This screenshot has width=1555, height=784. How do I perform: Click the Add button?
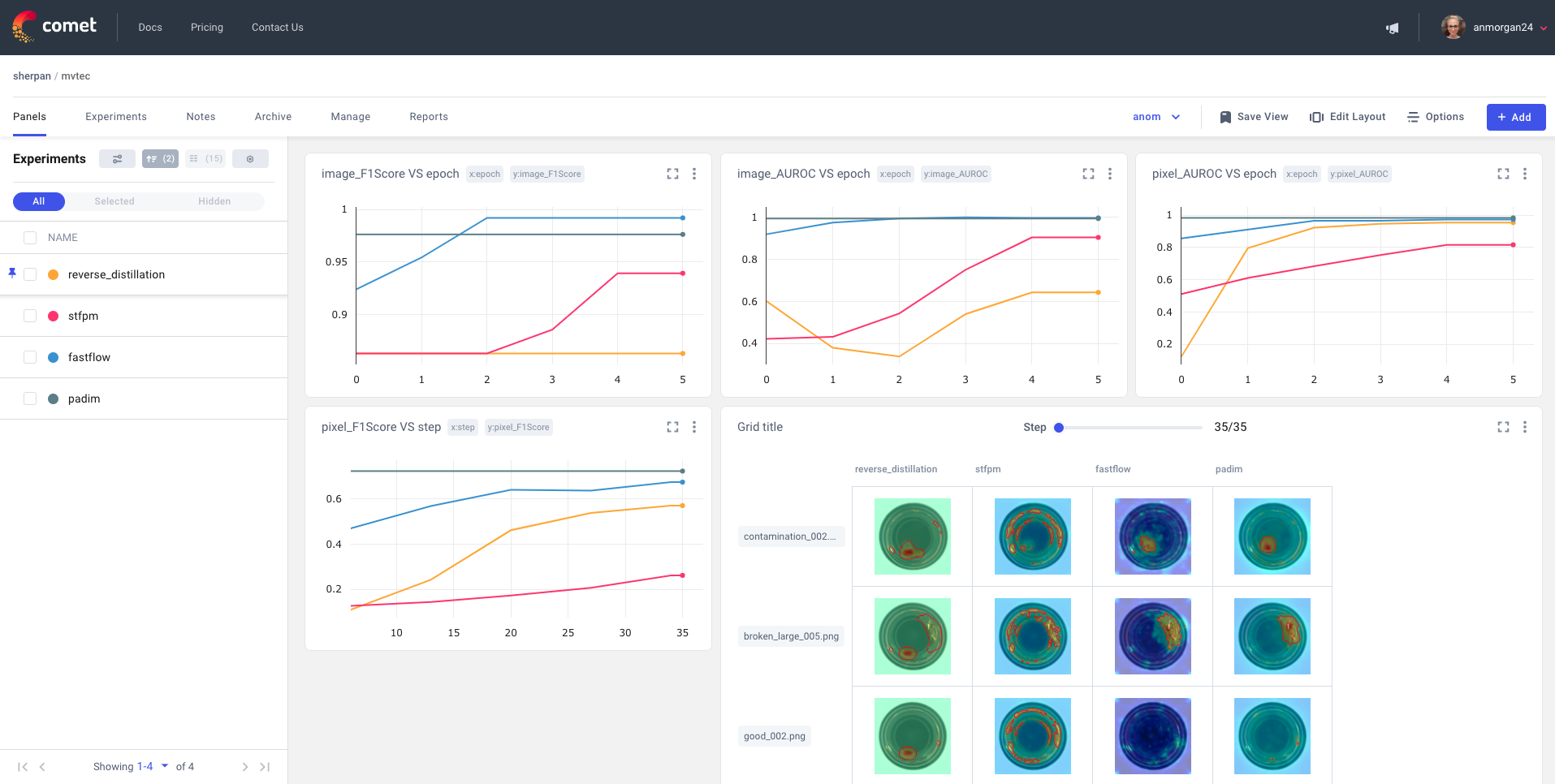click(x=1515, y=117)
